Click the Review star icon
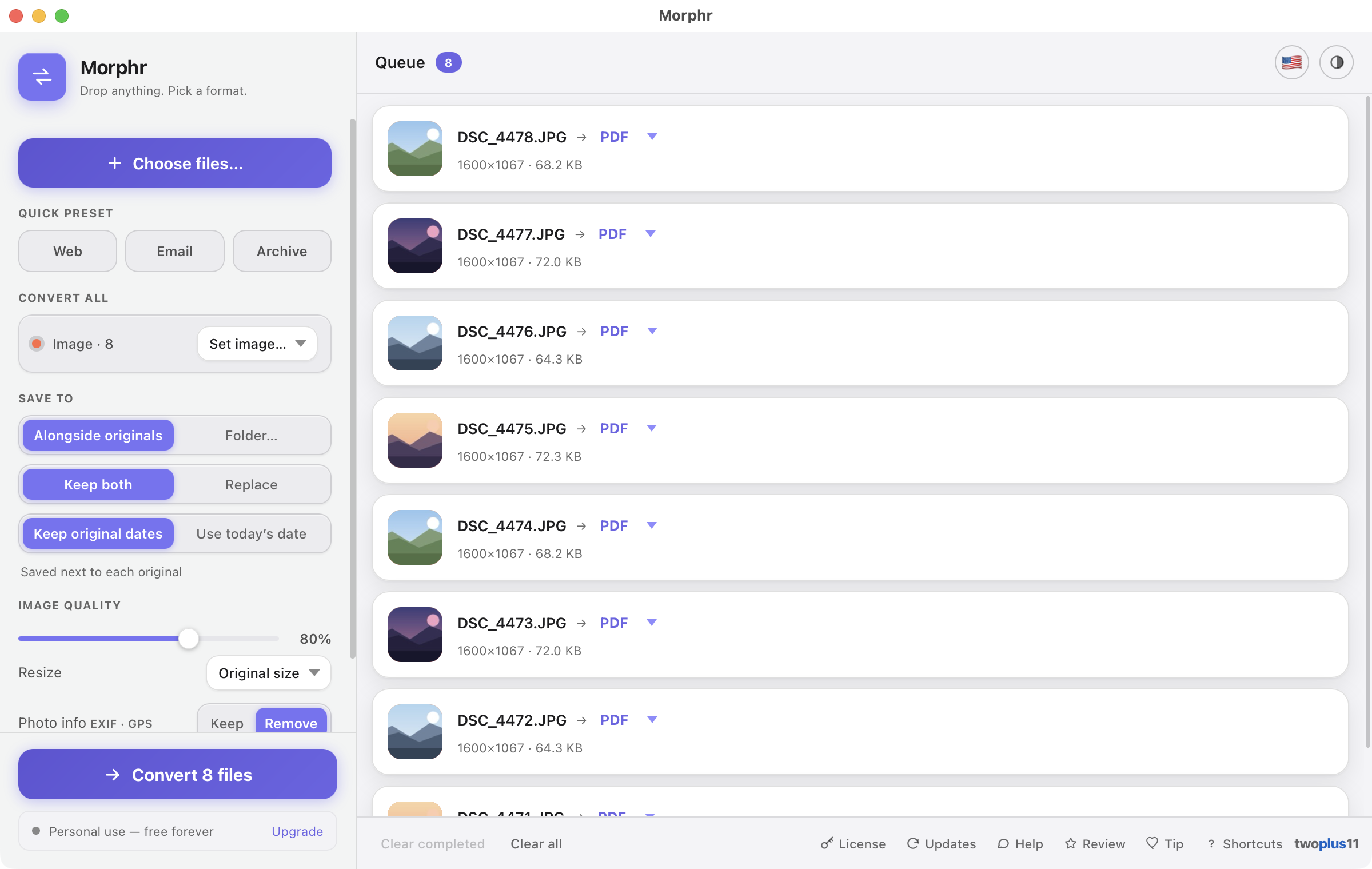The width and height of the screenshot is (1372, 869). pyautogui.click(x=1070, y=843)
